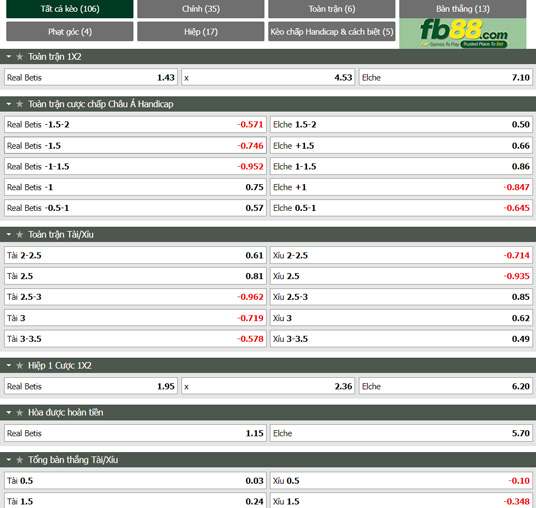
Task: Choose Real Betis -1.5-2 handicap -0.571
Action: (135, 124)
